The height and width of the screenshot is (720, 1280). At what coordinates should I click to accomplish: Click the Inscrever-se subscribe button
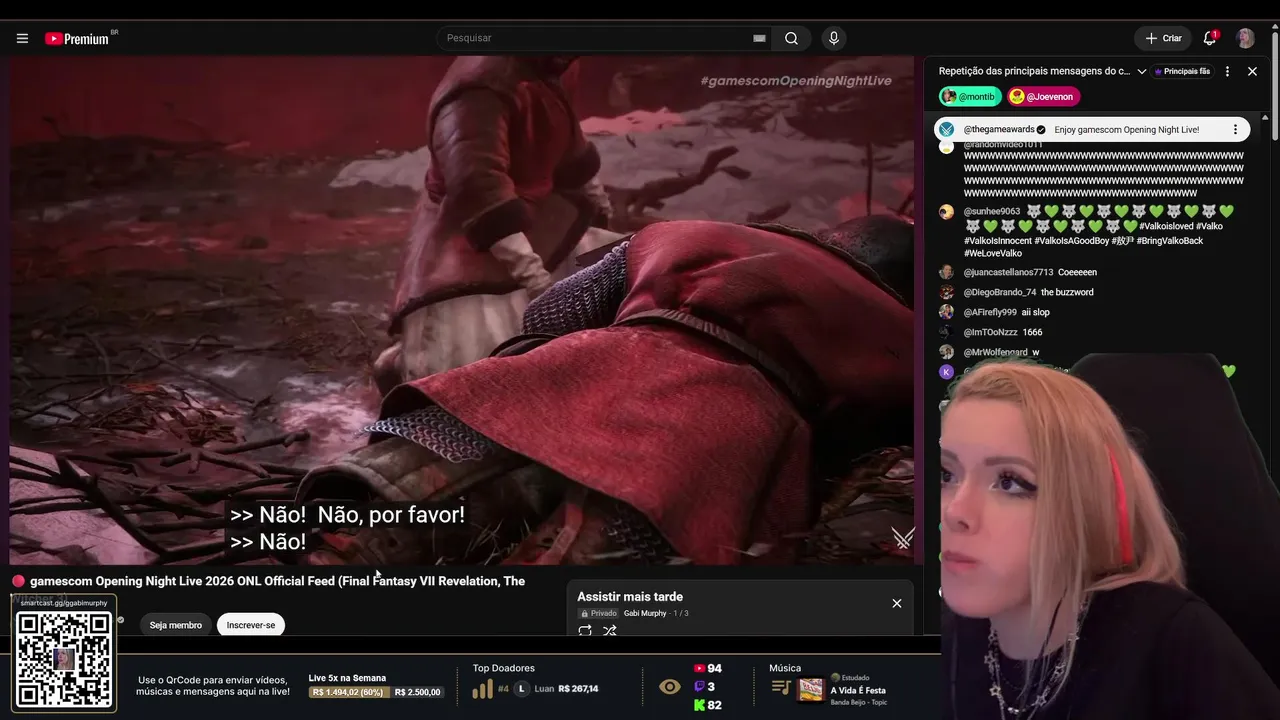(251, 625)
